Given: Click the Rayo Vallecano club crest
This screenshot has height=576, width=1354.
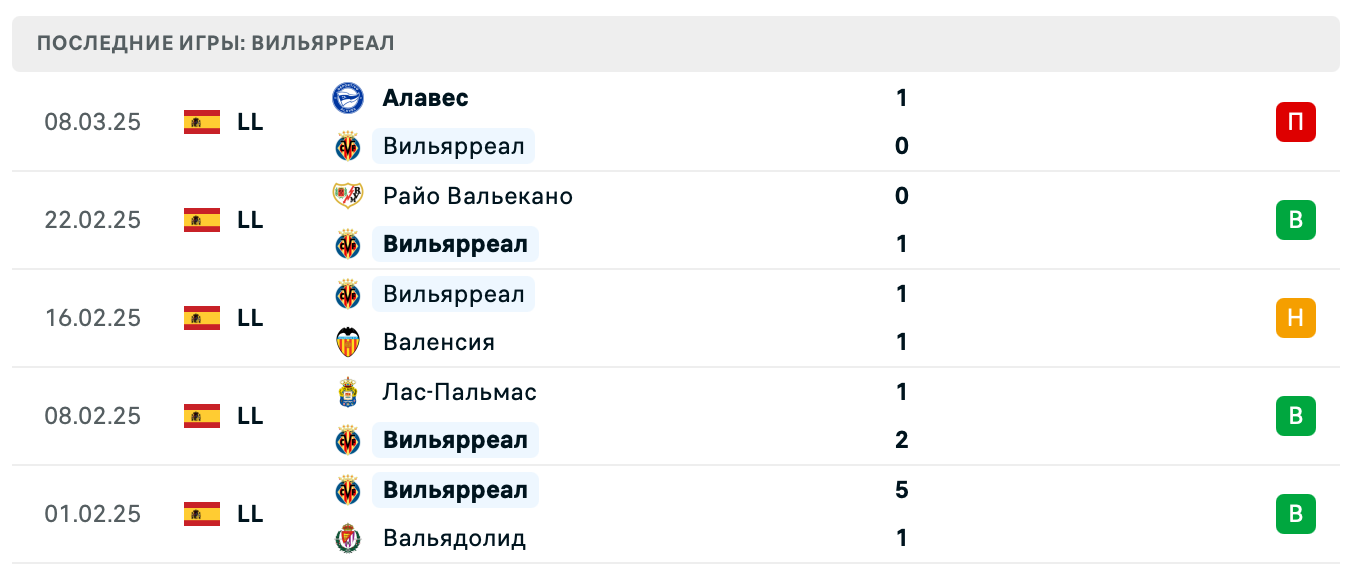Looking at the screenshot, I should click(x=347, y=196).
